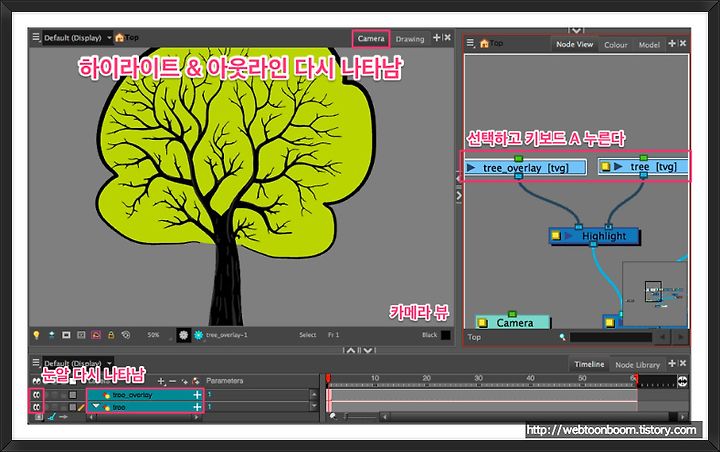Screen dimensions: 720x452
Task: Select the tree_overlay layer in Timeline
Action: tap(144, 395)
